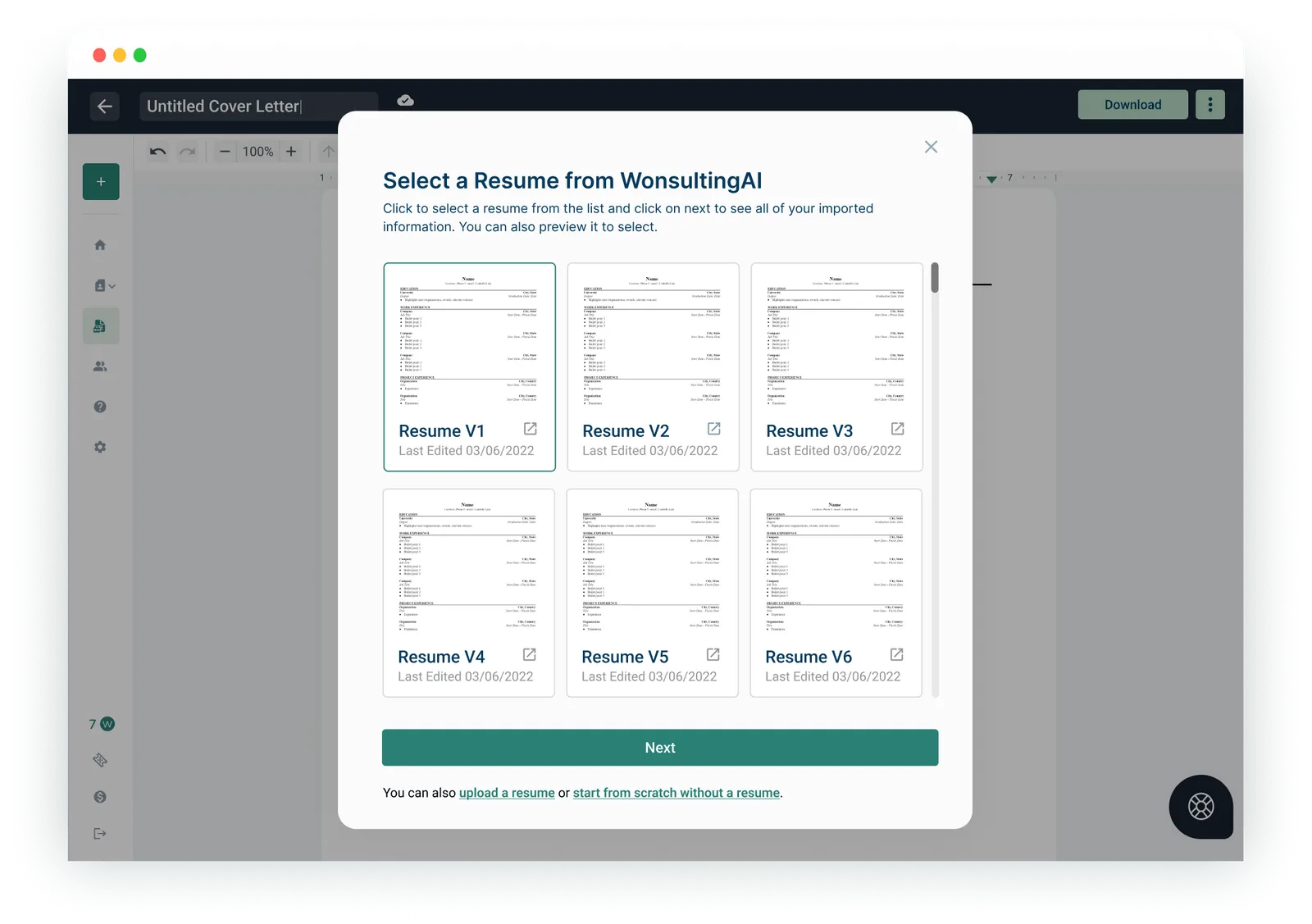Preview Resume V3 in new window
The width and height of the screenshot is (1312, 924).
[x=898, y=429]
